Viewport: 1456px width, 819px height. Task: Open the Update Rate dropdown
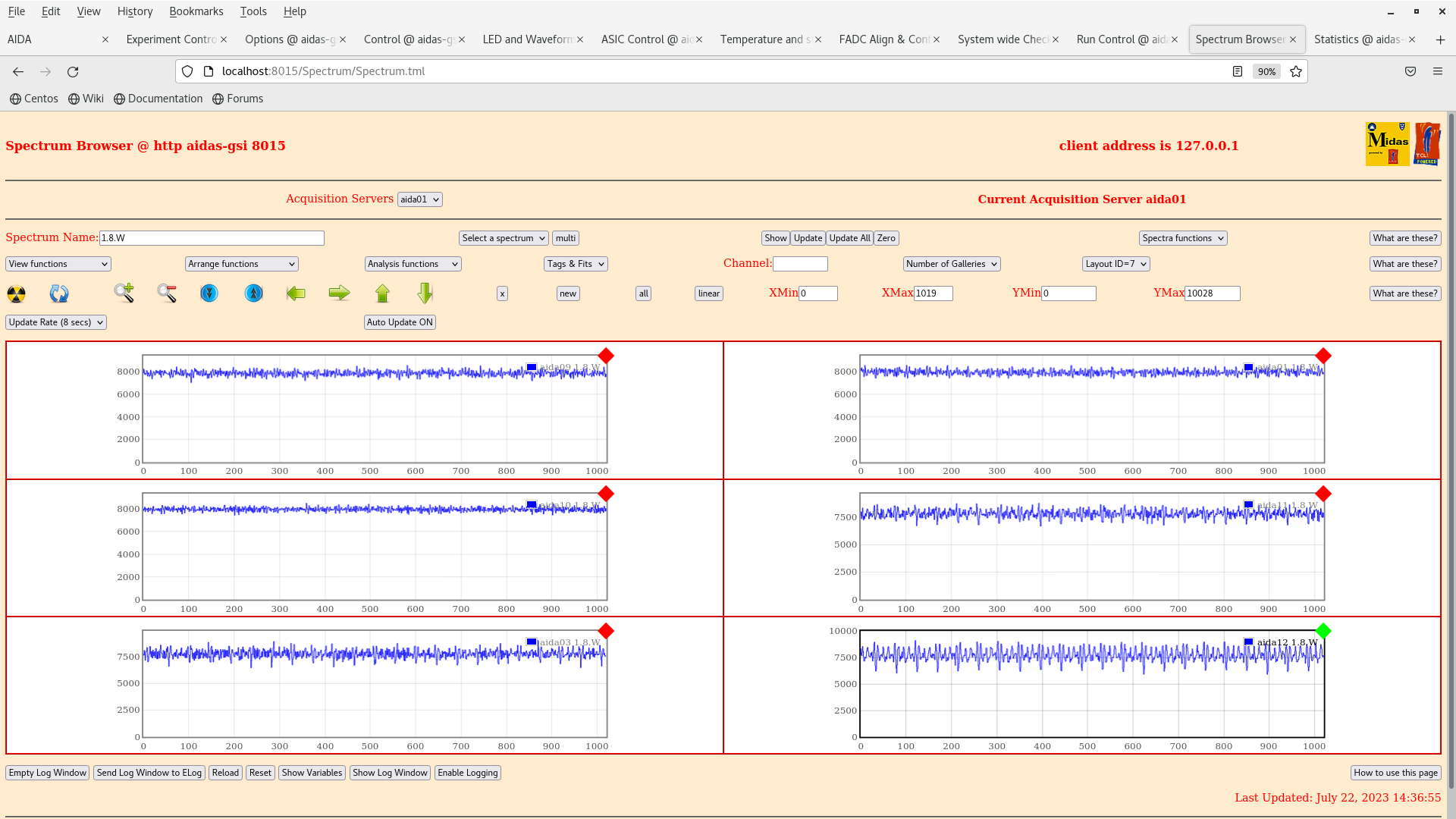coord(56,322)
